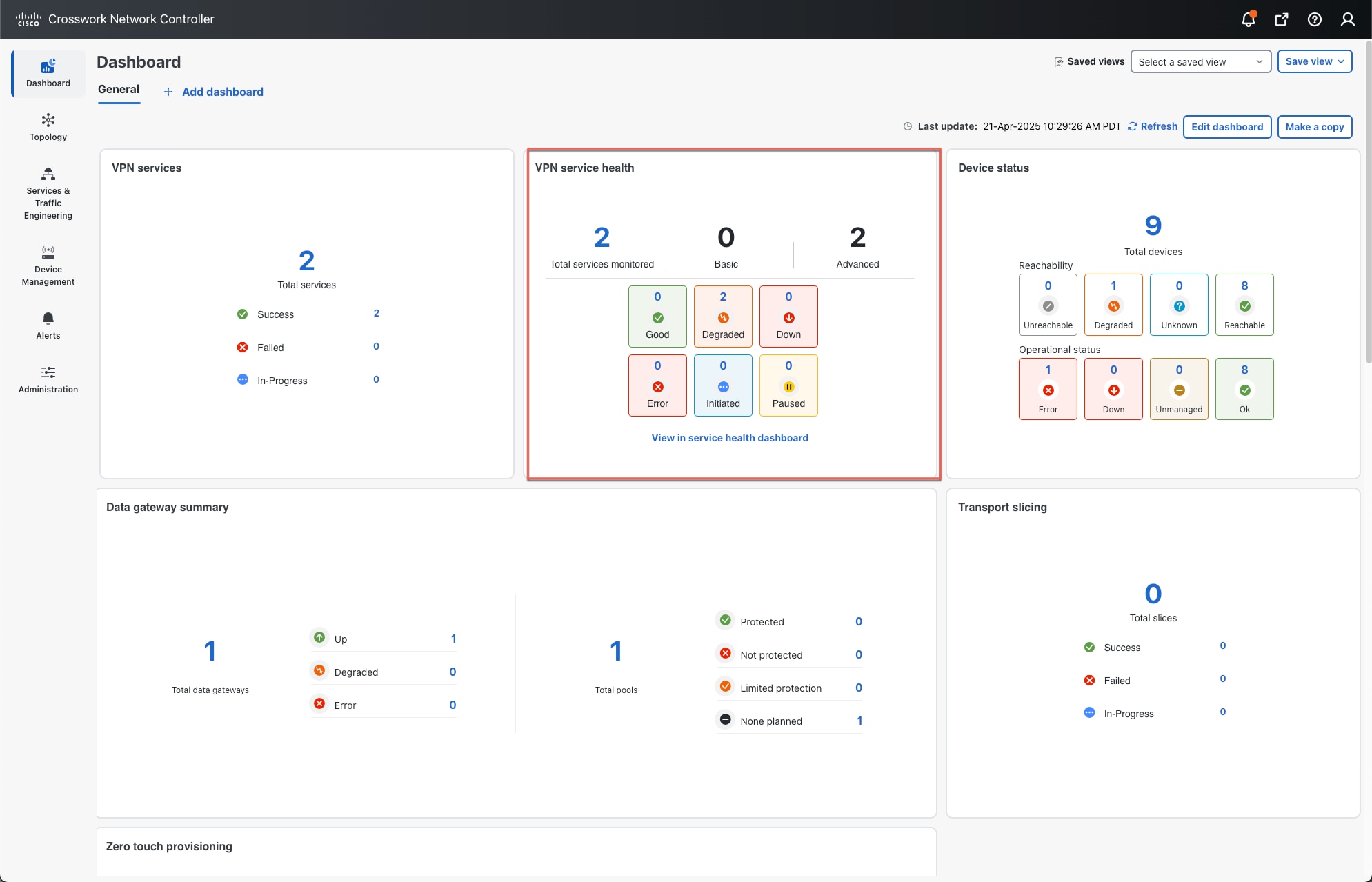The image size is (1372, 882).
Task: Click the Error operational status tile
Action: (x=1048, y=389)
